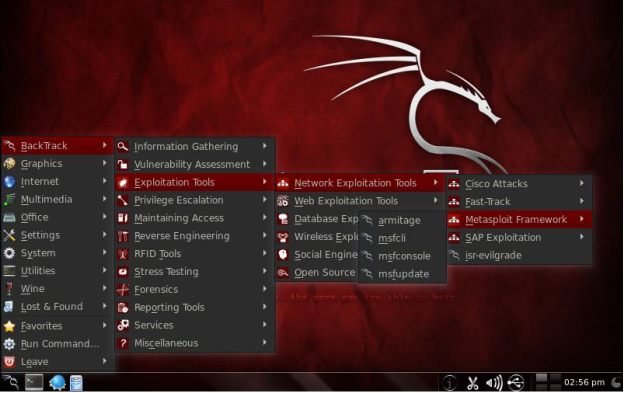Open the terminal from the taskbar
This screenshot has width=624, height=393.
pos(34,383)
